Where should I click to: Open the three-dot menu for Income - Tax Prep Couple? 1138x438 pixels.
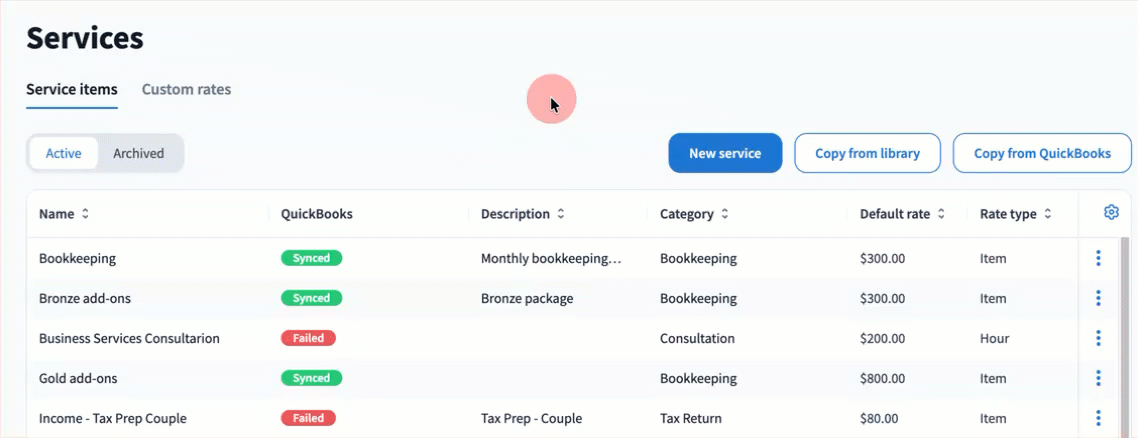pos(1098,418)
